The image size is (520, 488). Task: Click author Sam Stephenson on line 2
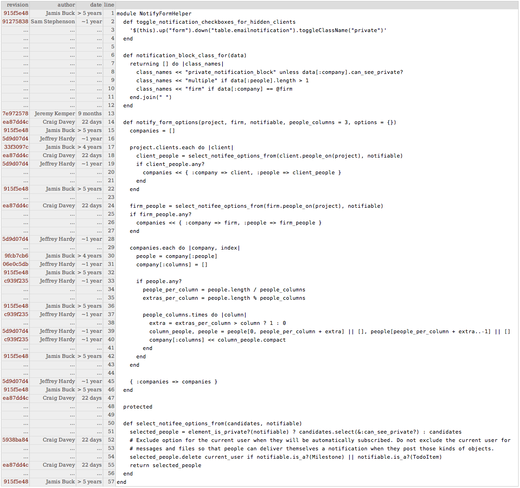53,22
